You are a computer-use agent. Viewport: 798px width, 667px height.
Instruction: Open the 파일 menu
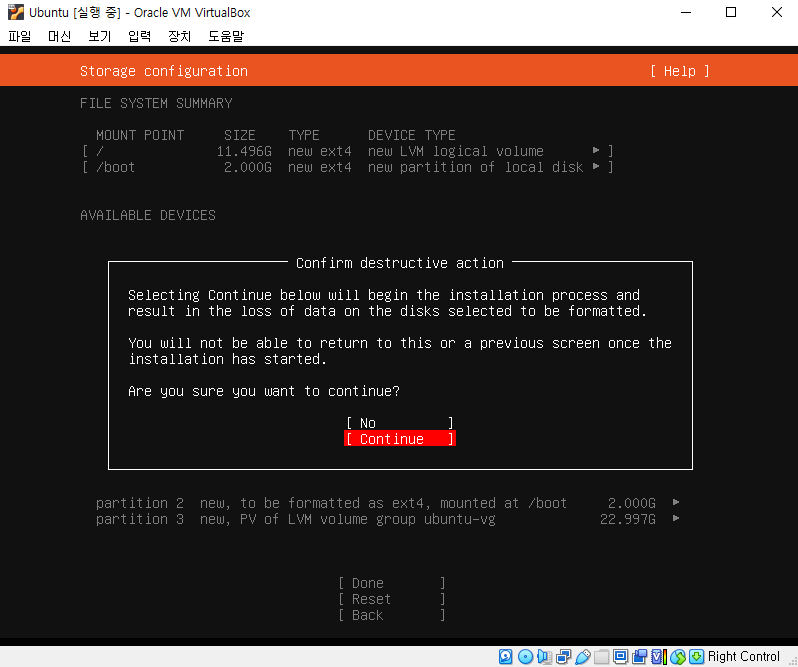20,36
